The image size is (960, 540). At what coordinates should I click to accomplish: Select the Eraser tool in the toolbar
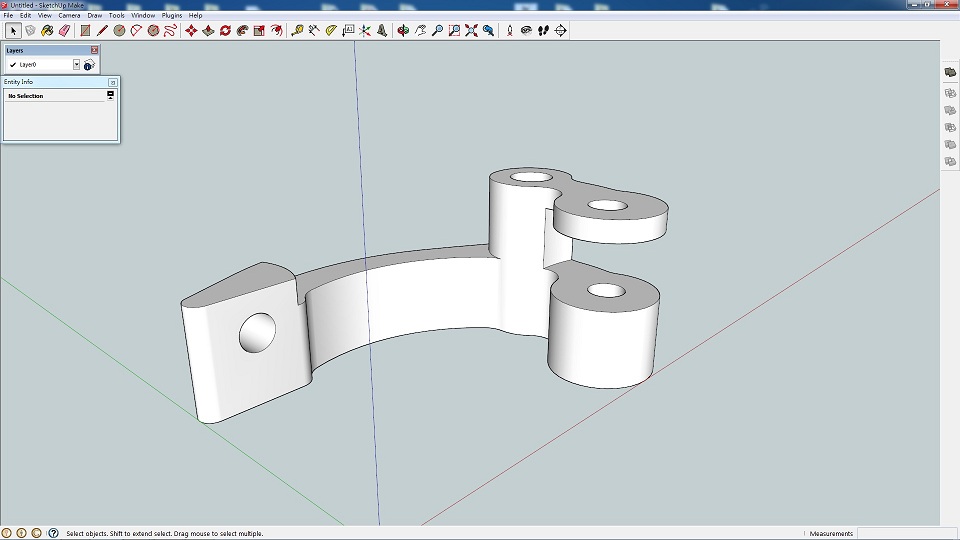[x=64, y=30]
